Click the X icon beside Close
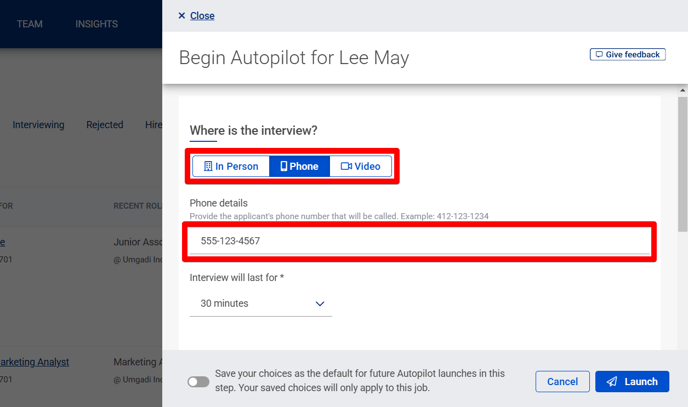 click(x=182, y=16)
